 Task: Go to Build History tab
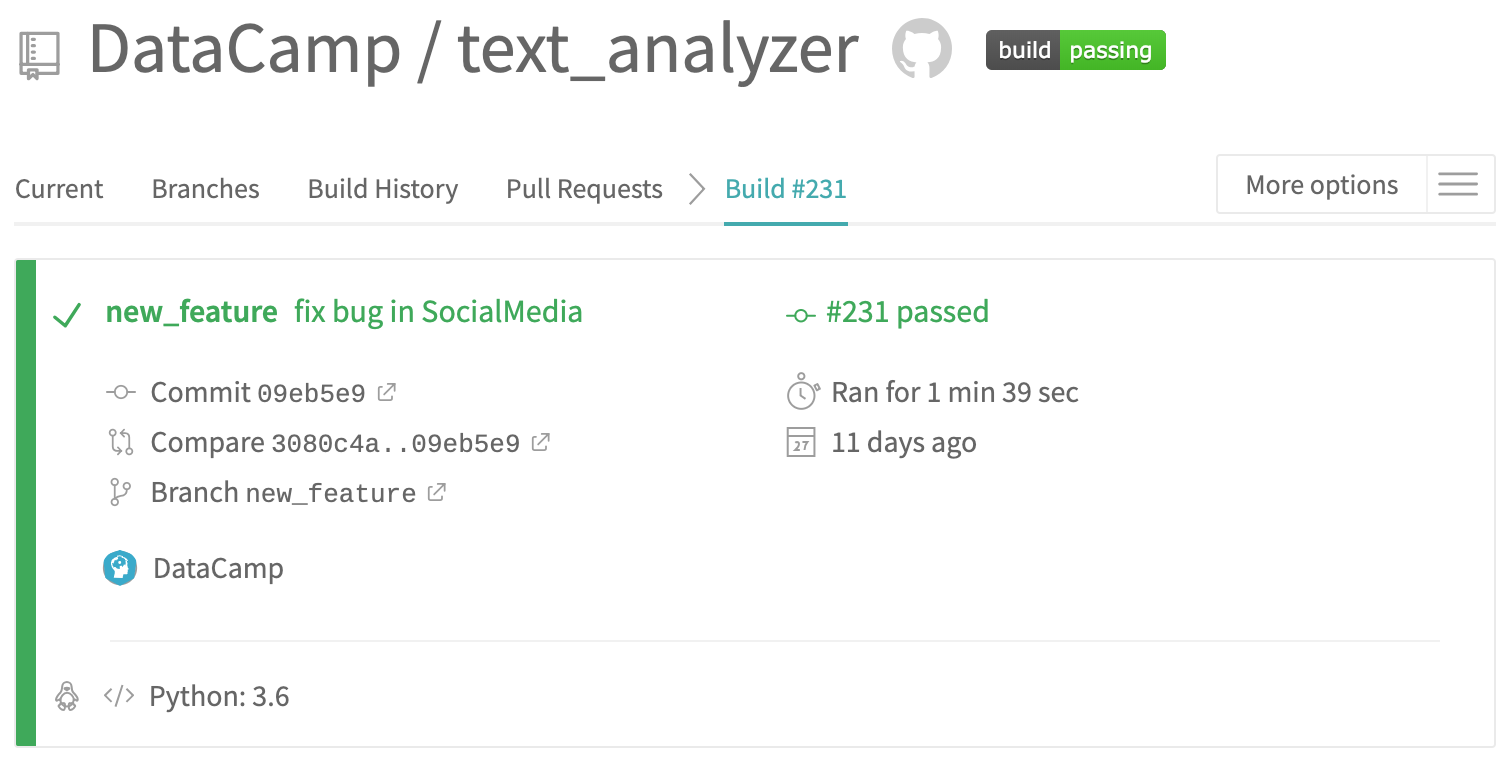coord(383,189)
